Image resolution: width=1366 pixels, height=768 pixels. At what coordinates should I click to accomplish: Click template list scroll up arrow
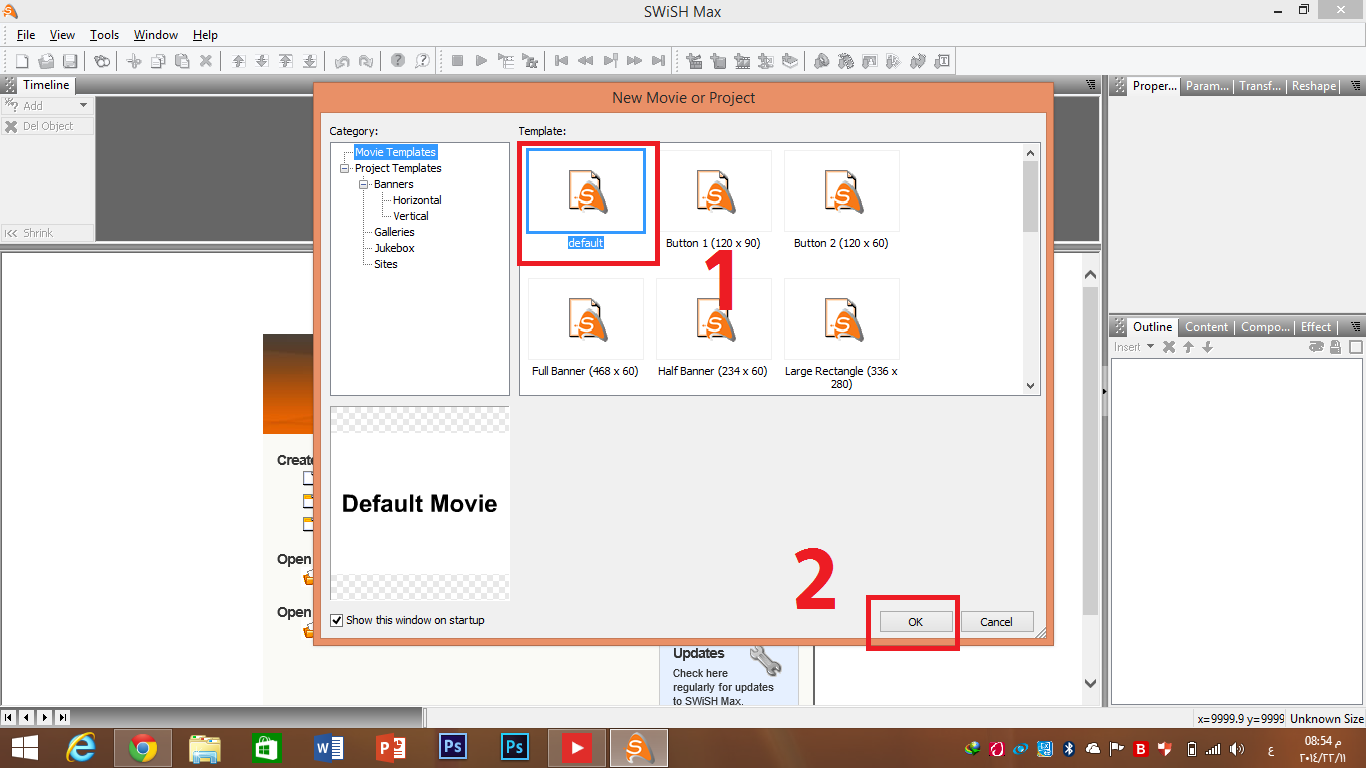coord(1031,152)
